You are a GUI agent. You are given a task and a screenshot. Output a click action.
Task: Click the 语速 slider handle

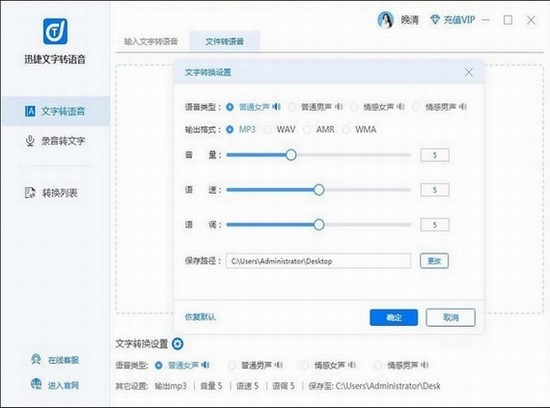click(318, 190)
